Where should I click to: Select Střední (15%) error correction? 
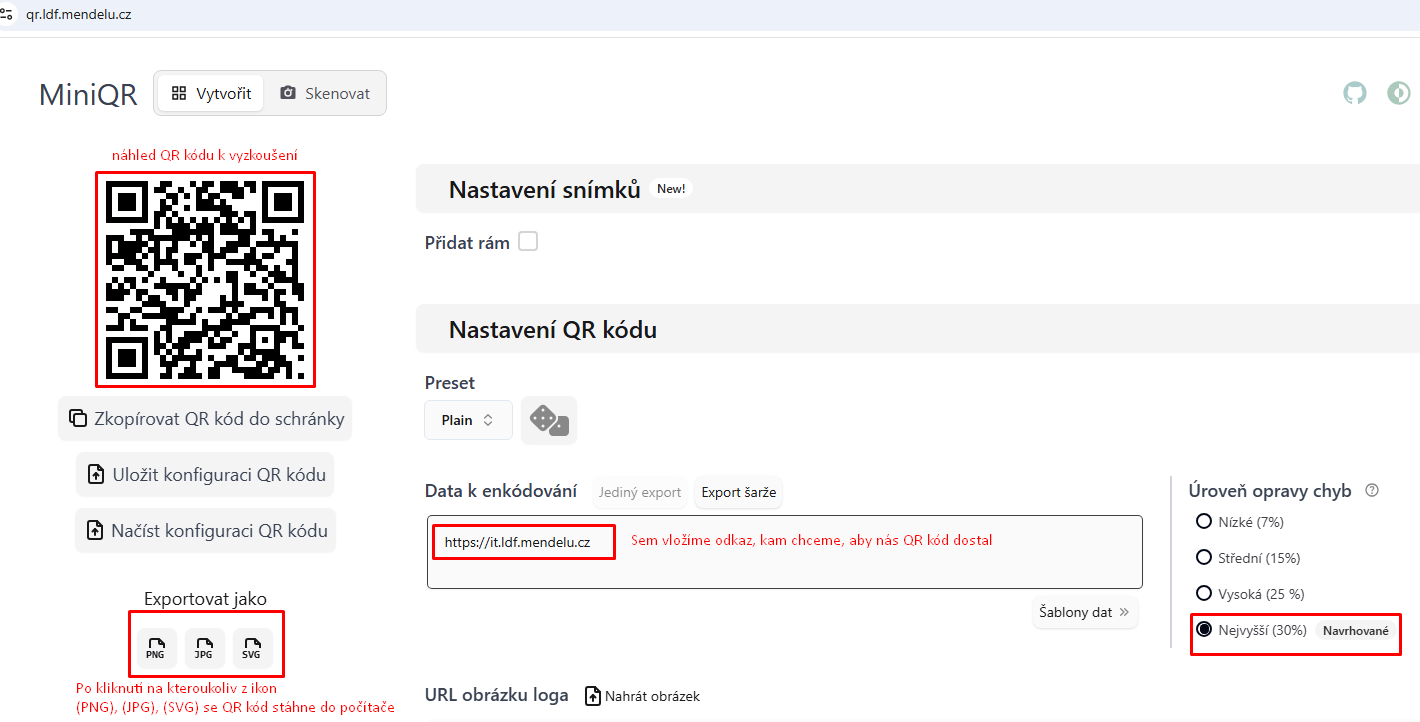1204,557
